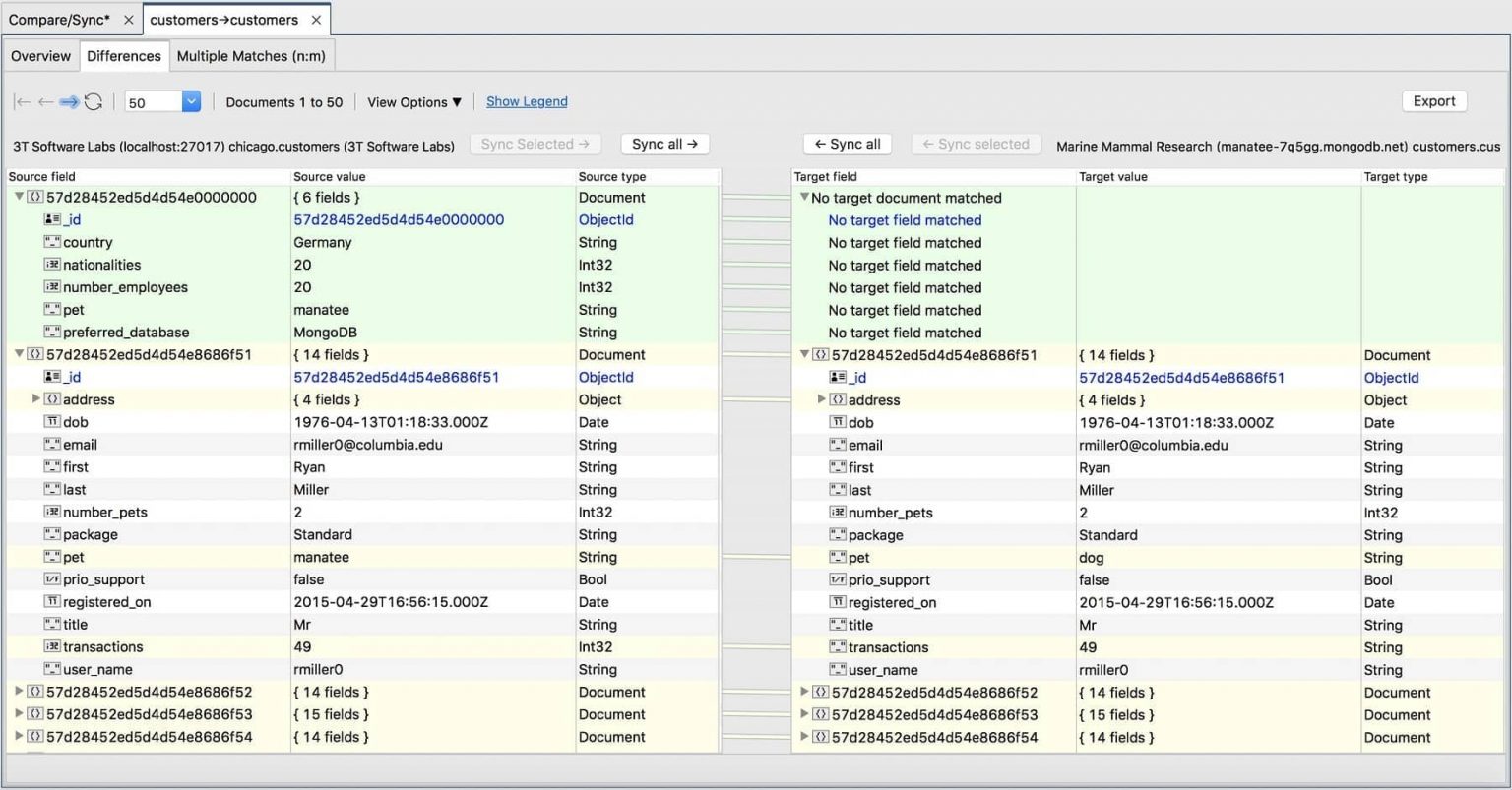Click the jump-to-first navigation icon
Screen dimensions: 1512x790
tap(23, 101)
